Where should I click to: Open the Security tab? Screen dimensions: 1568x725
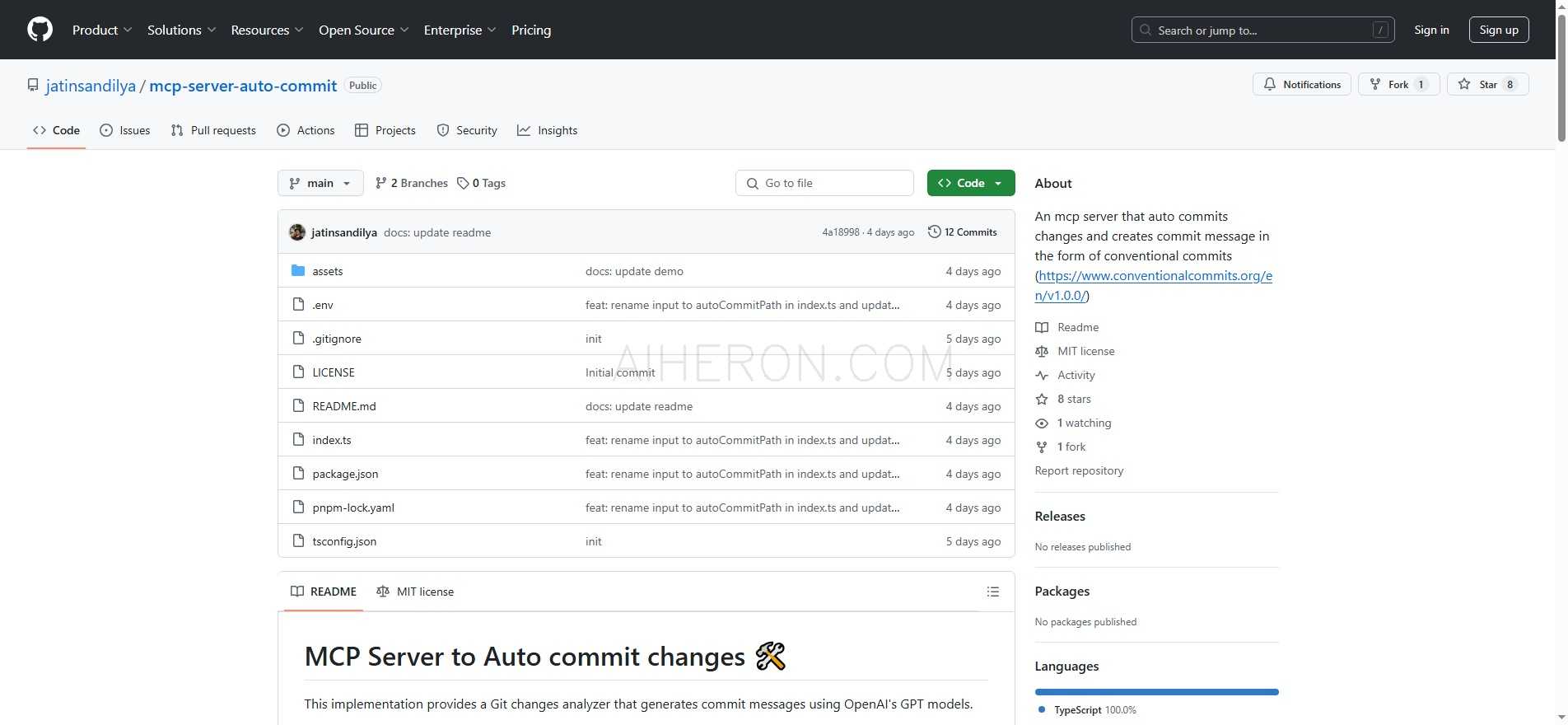tap(467, 130)
